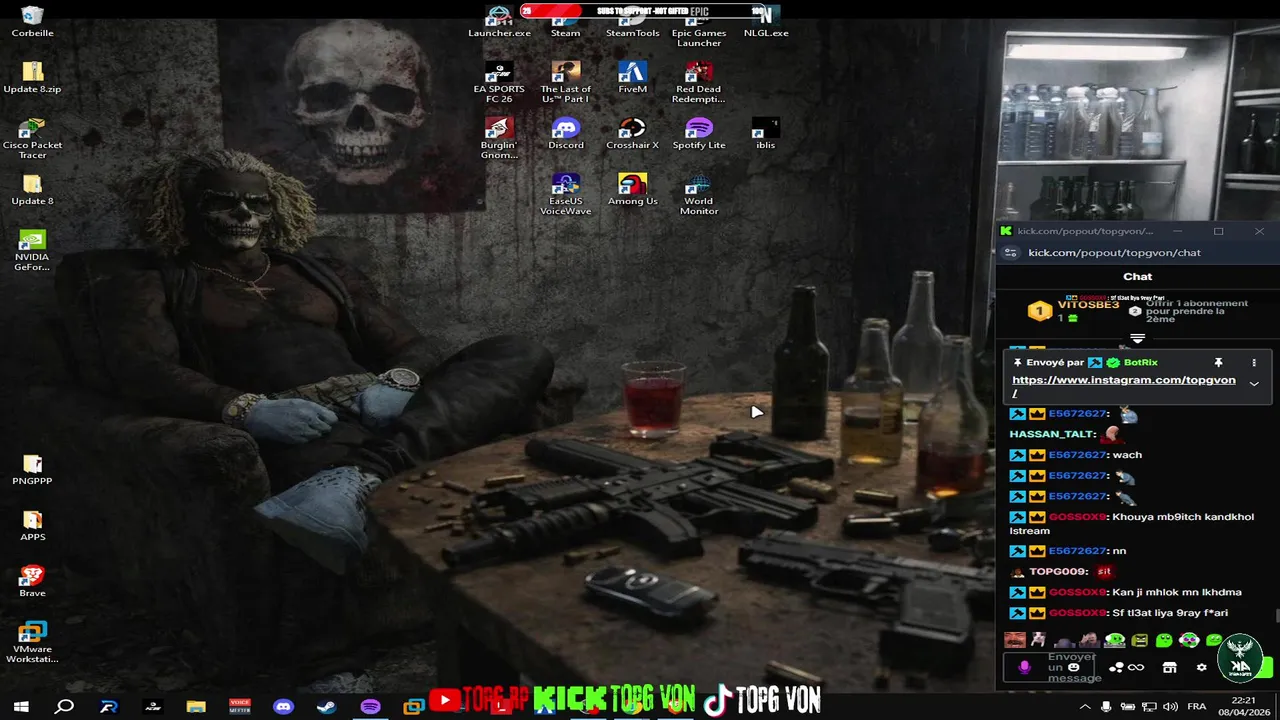Launch Red Dead Redemption shortcut
The image size is (1280, 720).
click(x=699, y=82)
